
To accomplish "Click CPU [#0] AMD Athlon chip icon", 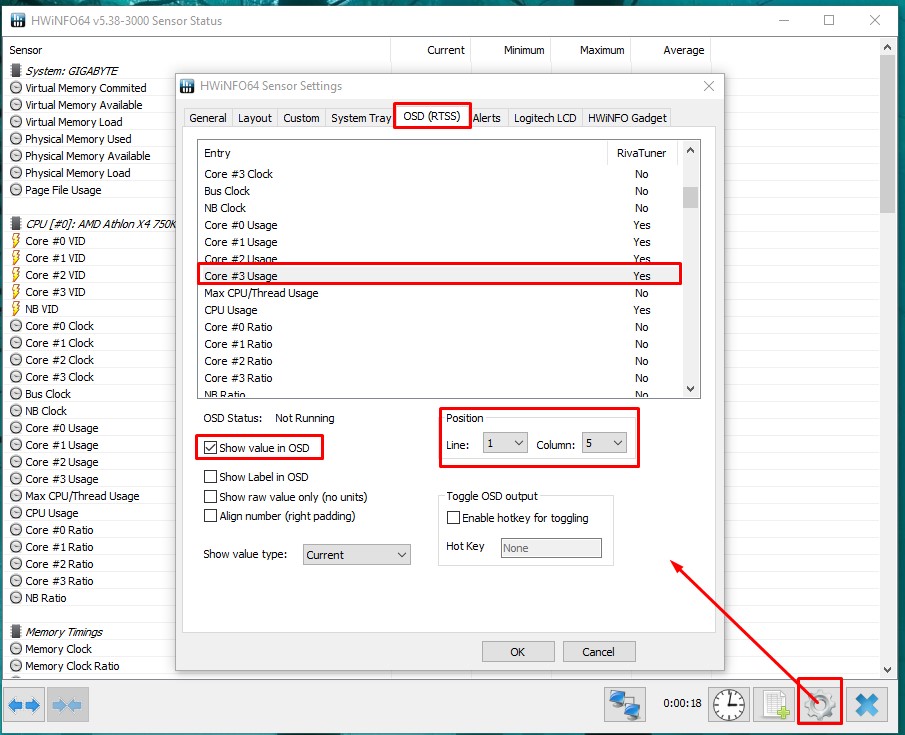I will (16, 223).
